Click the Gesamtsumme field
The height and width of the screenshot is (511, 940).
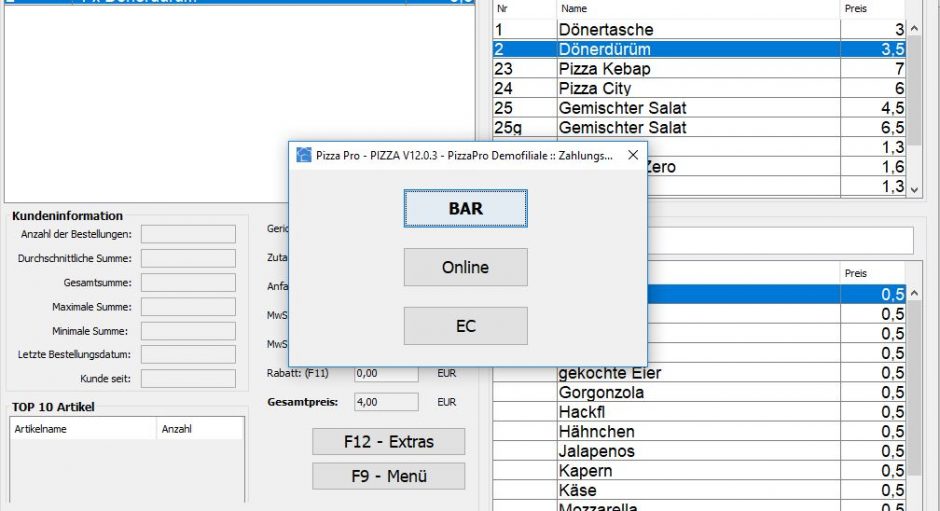(x=188, y=282)
